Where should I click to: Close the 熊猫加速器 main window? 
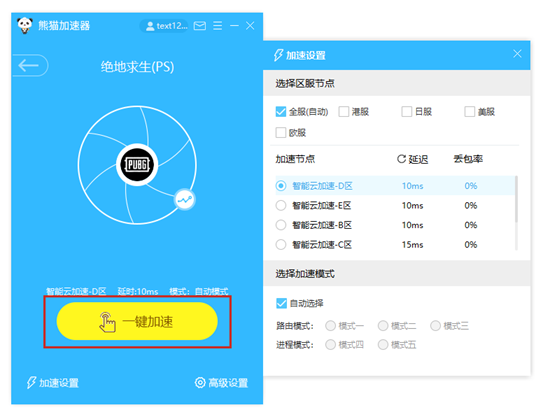[250, 26]
